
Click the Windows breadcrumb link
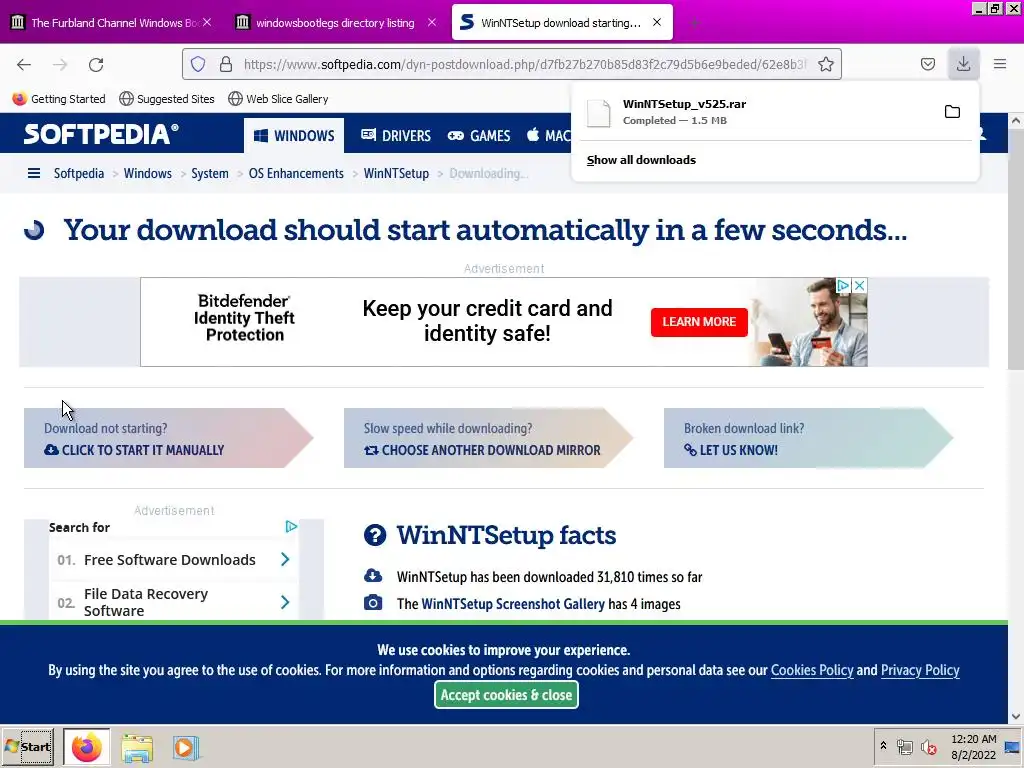pyautogui.click(x=148, y=173)
